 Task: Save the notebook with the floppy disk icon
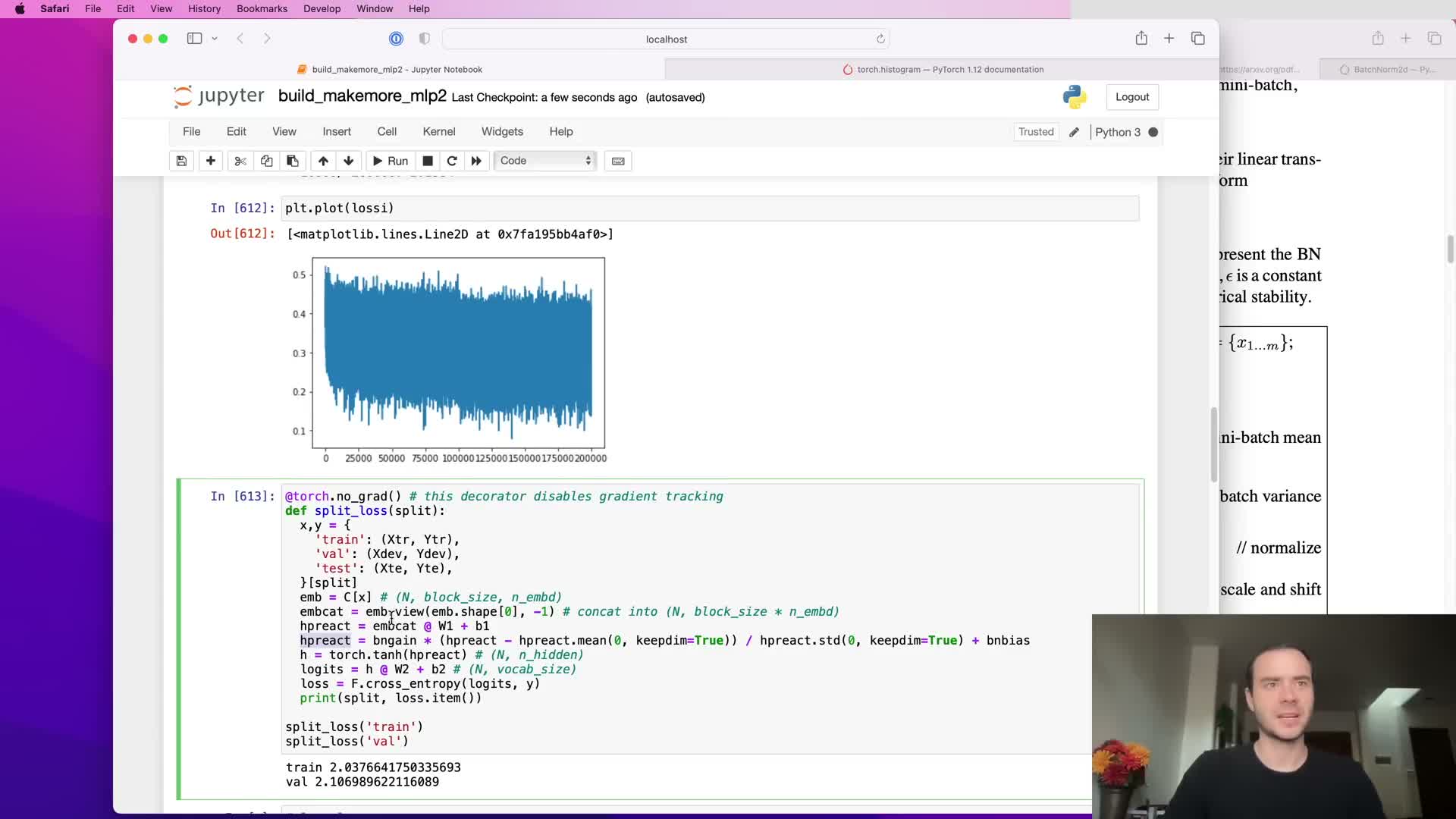181,161
